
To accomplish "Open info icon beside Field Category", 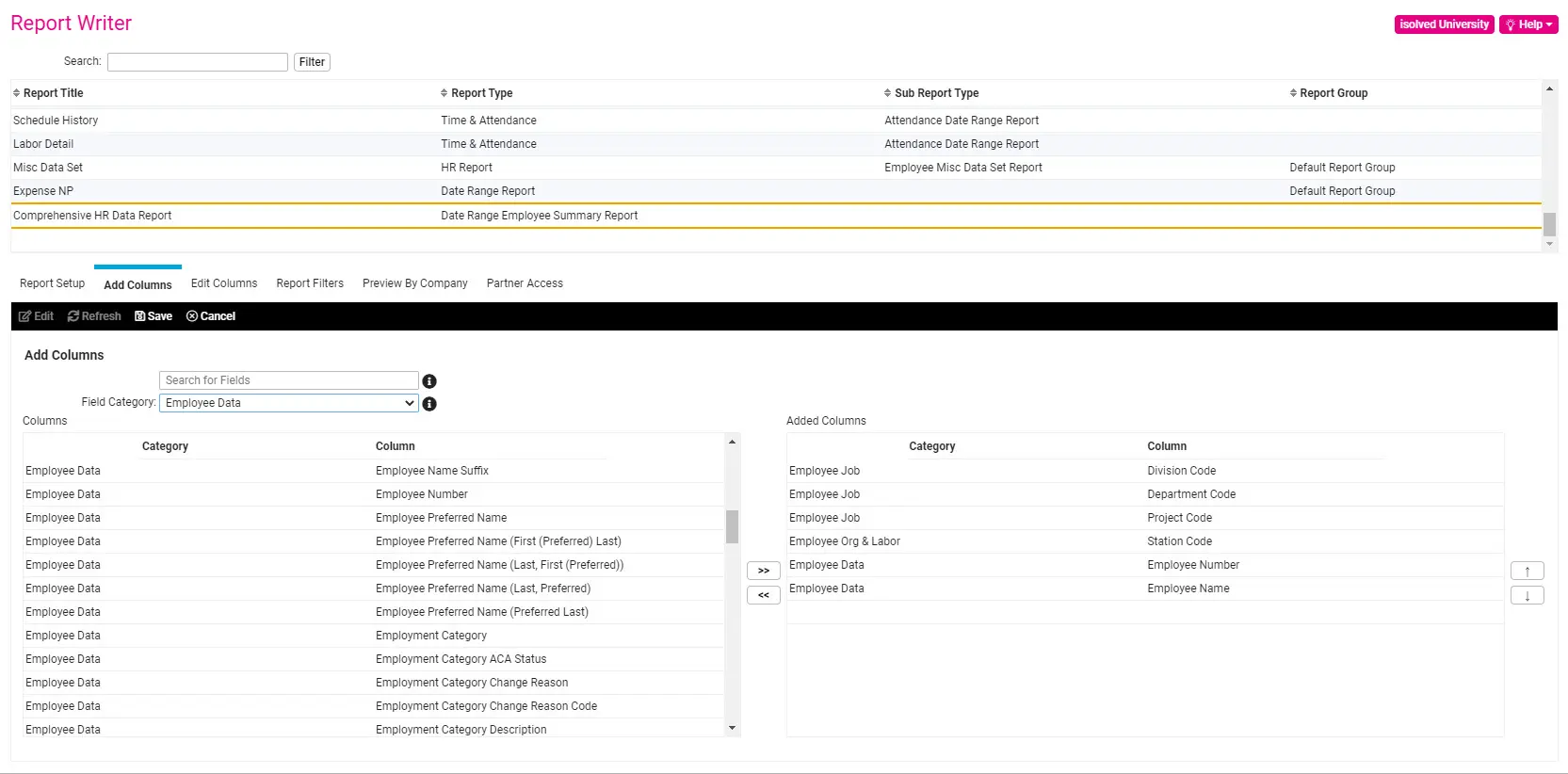I will (x=429, y=404).
